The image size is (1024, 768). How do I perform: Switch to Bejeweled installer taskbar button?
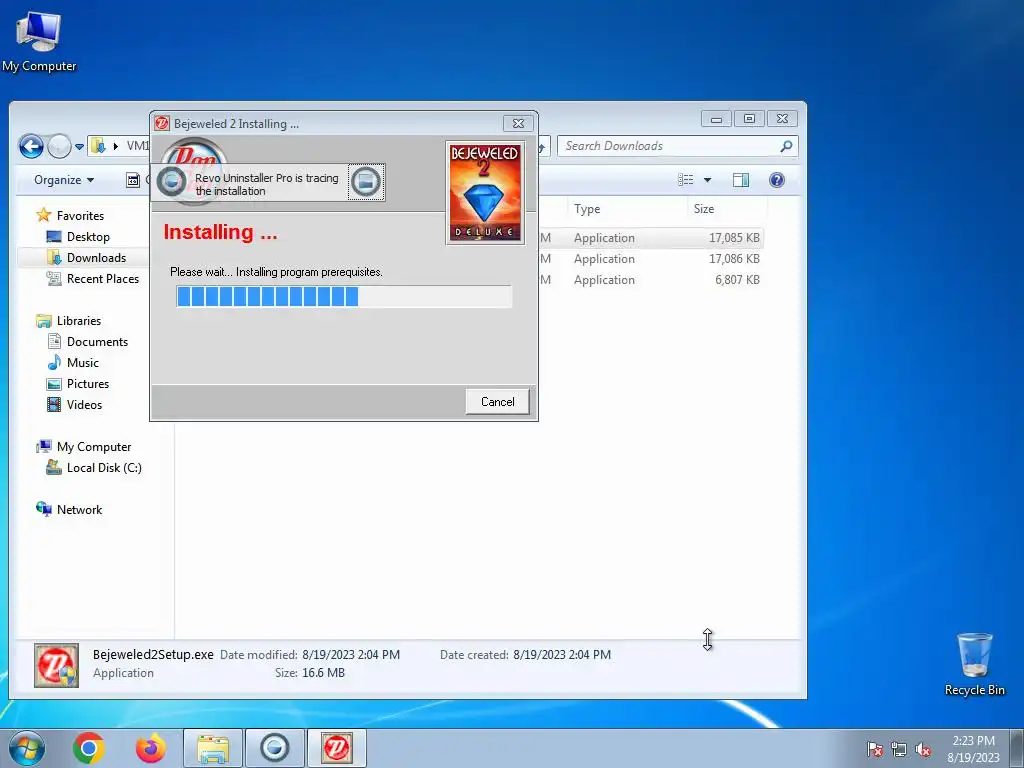click(337, 748)
